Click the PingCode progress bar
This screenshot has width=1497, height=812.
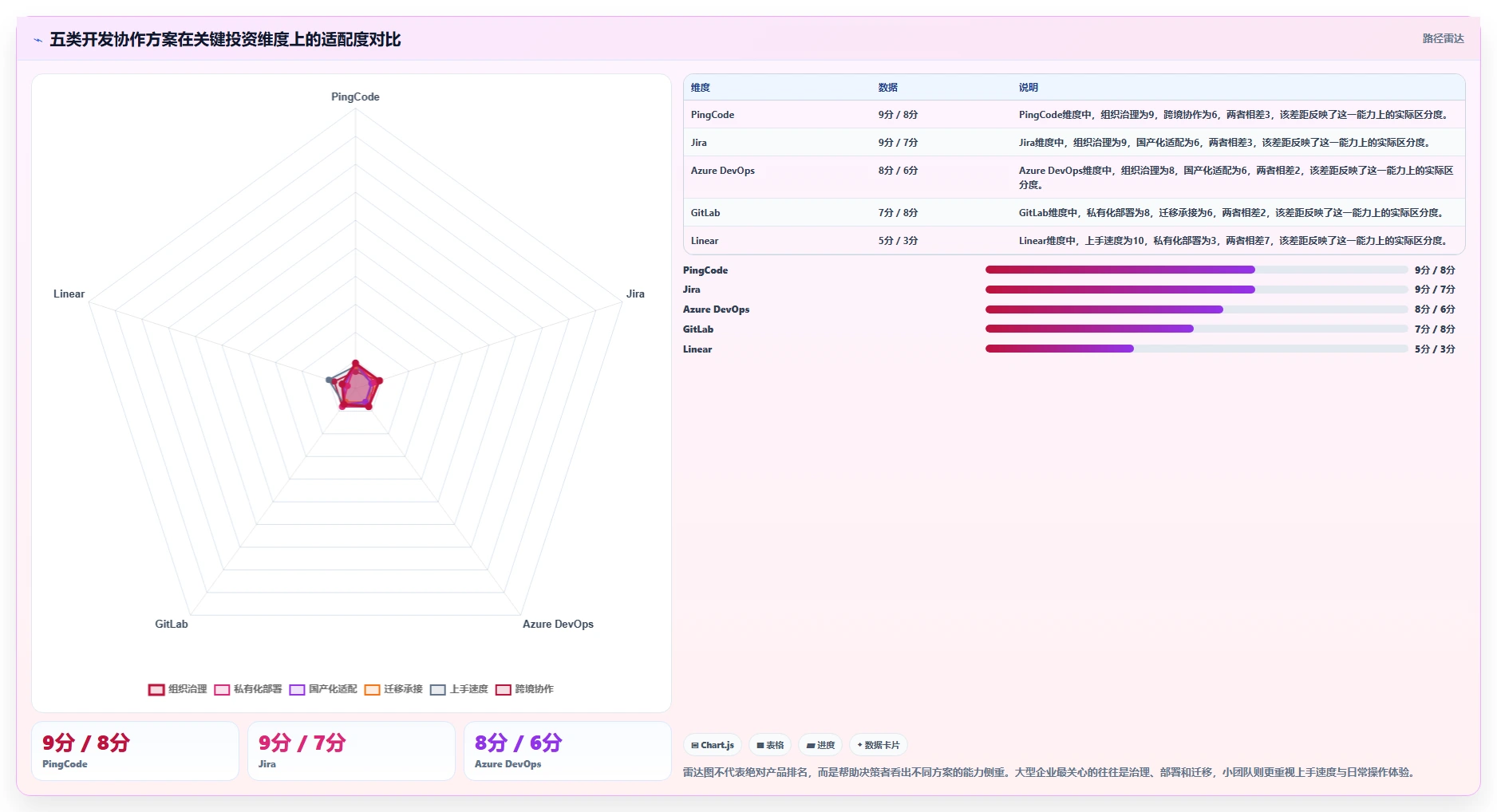coord(1196,270)
